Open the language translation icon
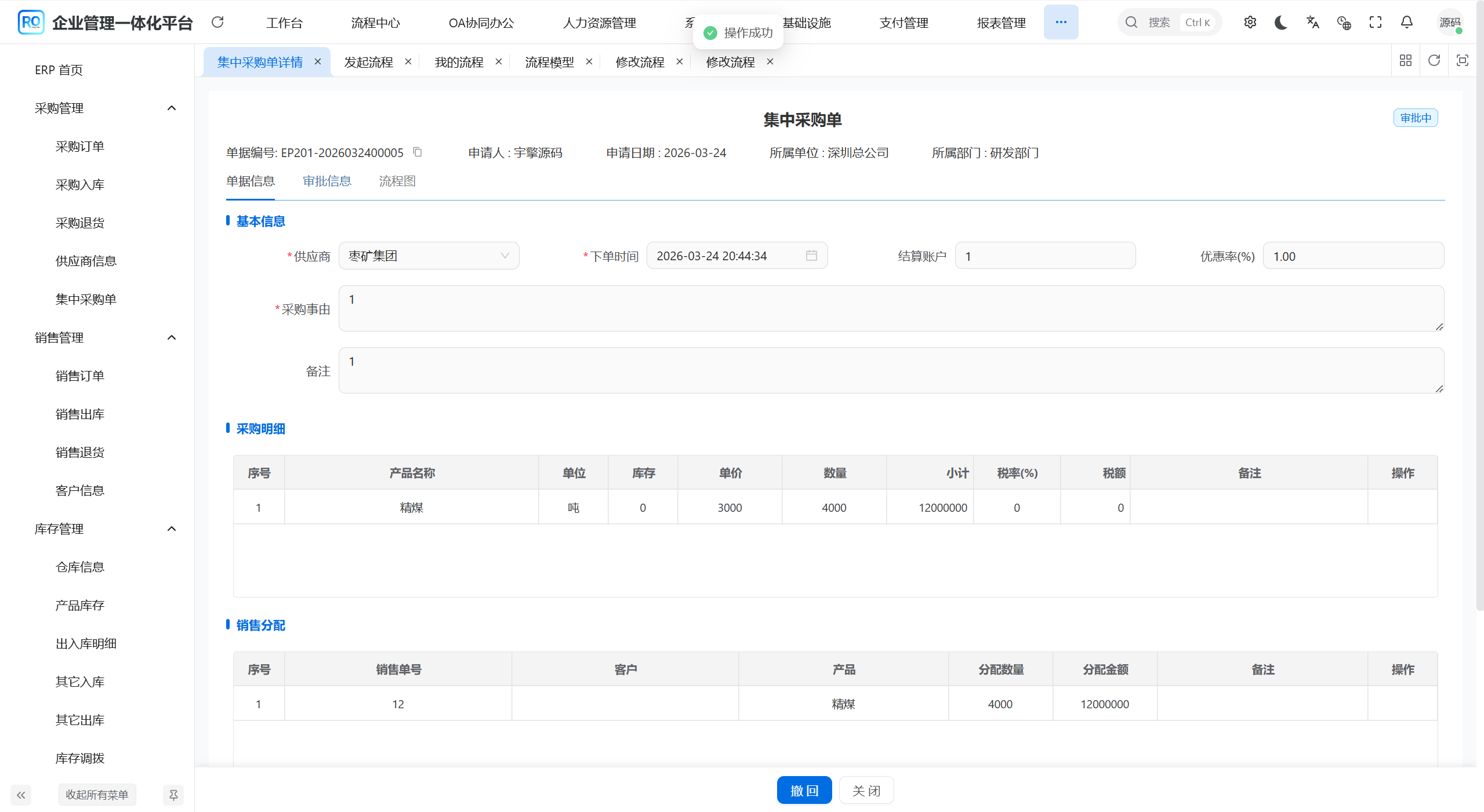 pyautogui.click(x=1312, y=22)
